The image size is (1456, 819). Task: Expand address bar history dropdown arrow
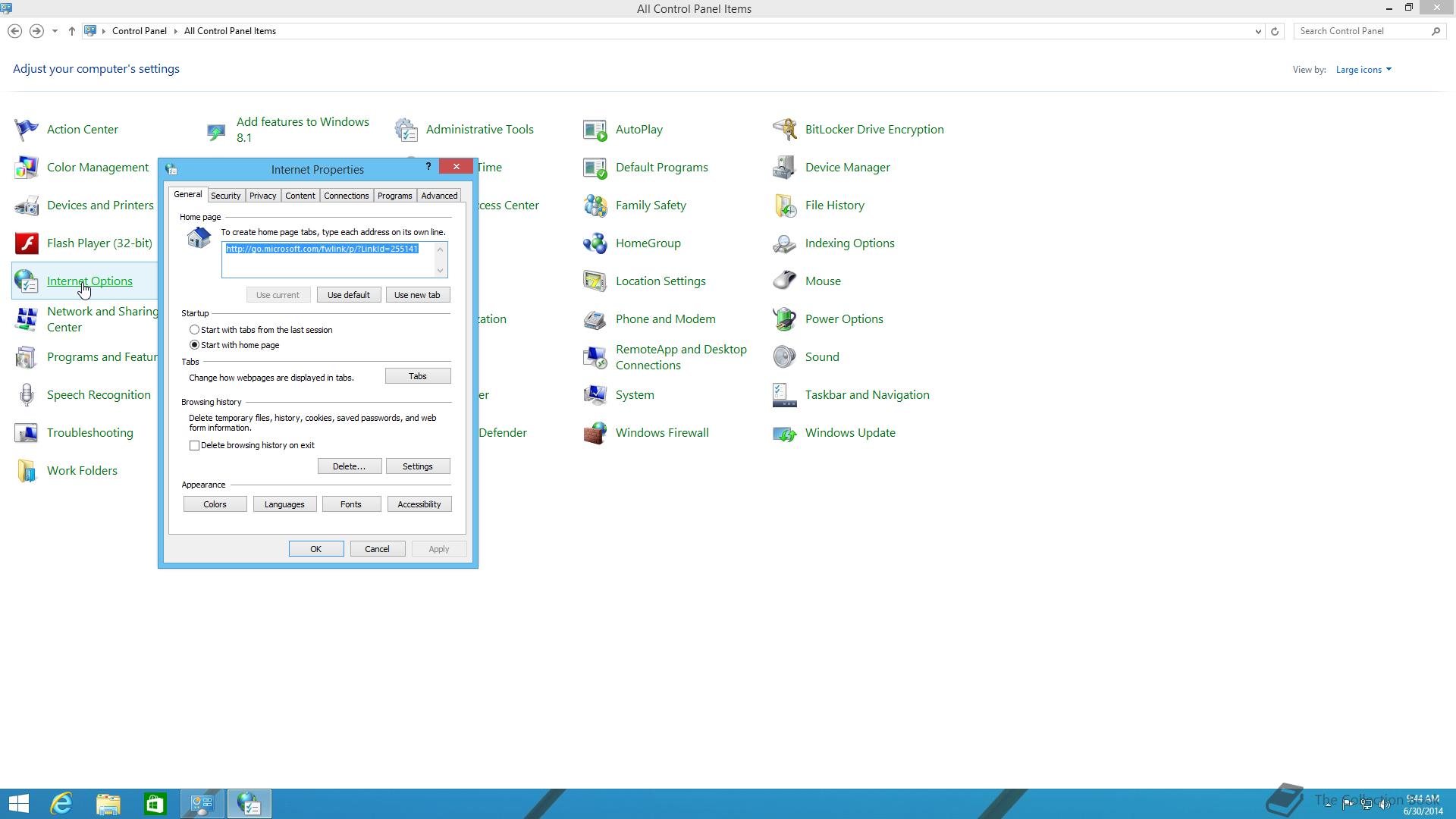tap(1258, 31)
